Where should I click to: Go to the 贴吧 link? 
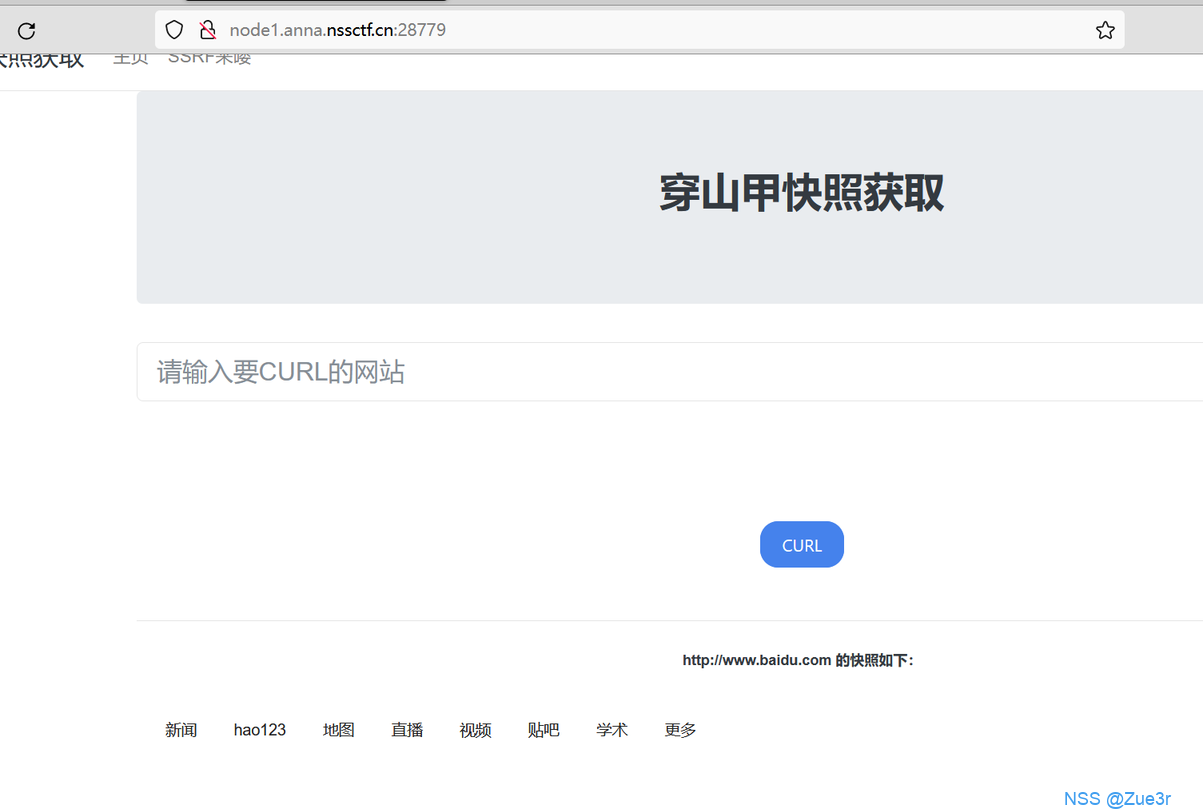[543, 730]
